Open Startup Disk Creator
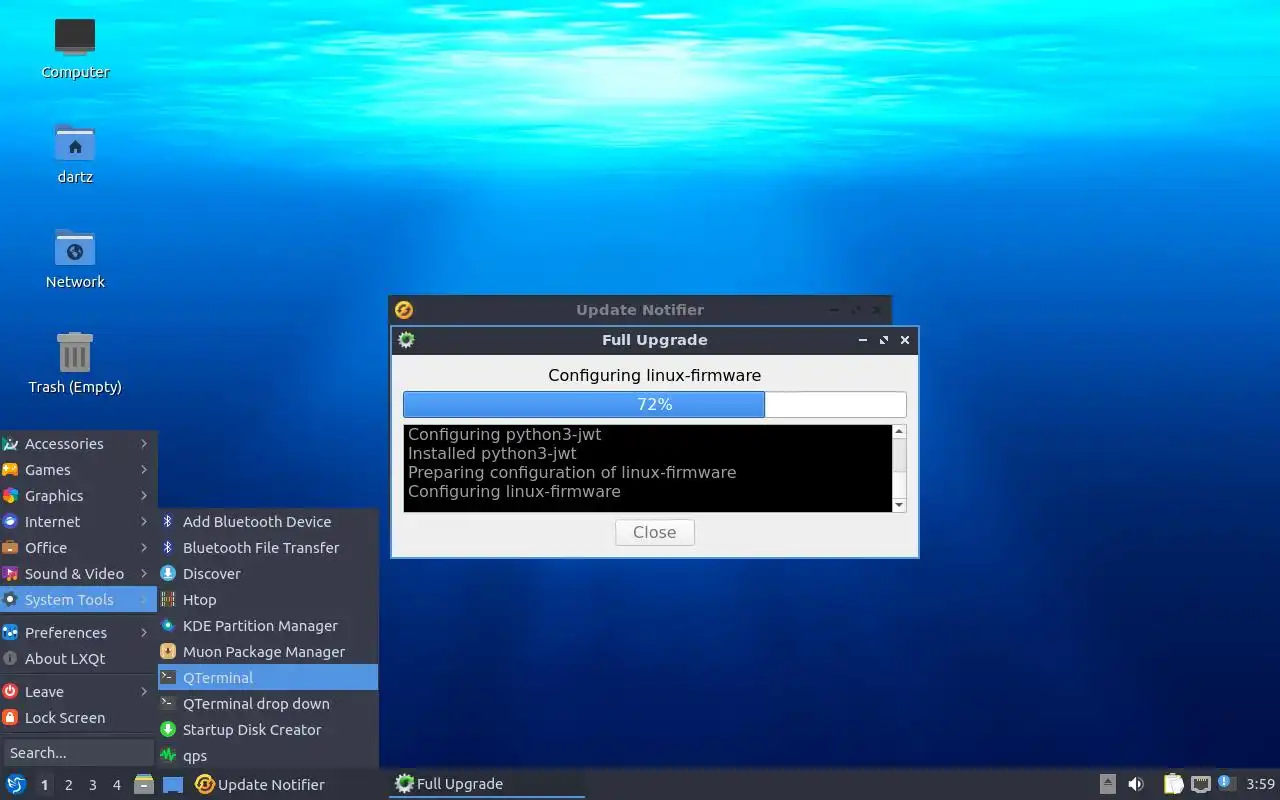The width and height of the screenshot is (1280, 800). coord(268,729)
